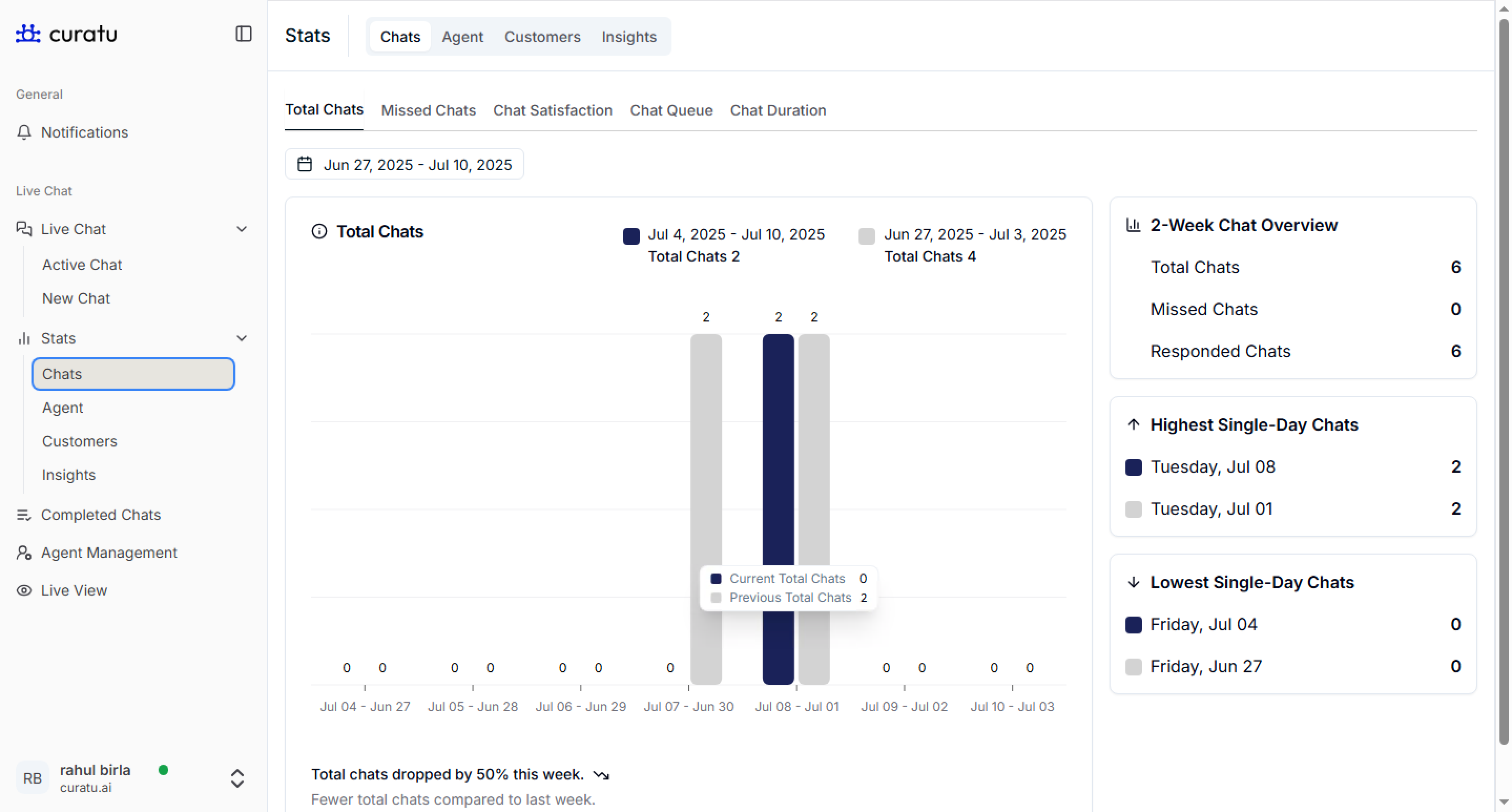Click dark navy legend swatch for Jul 4-10
Image resolution: width=1512 pixels, height=812 pixels.
[631, 236]
